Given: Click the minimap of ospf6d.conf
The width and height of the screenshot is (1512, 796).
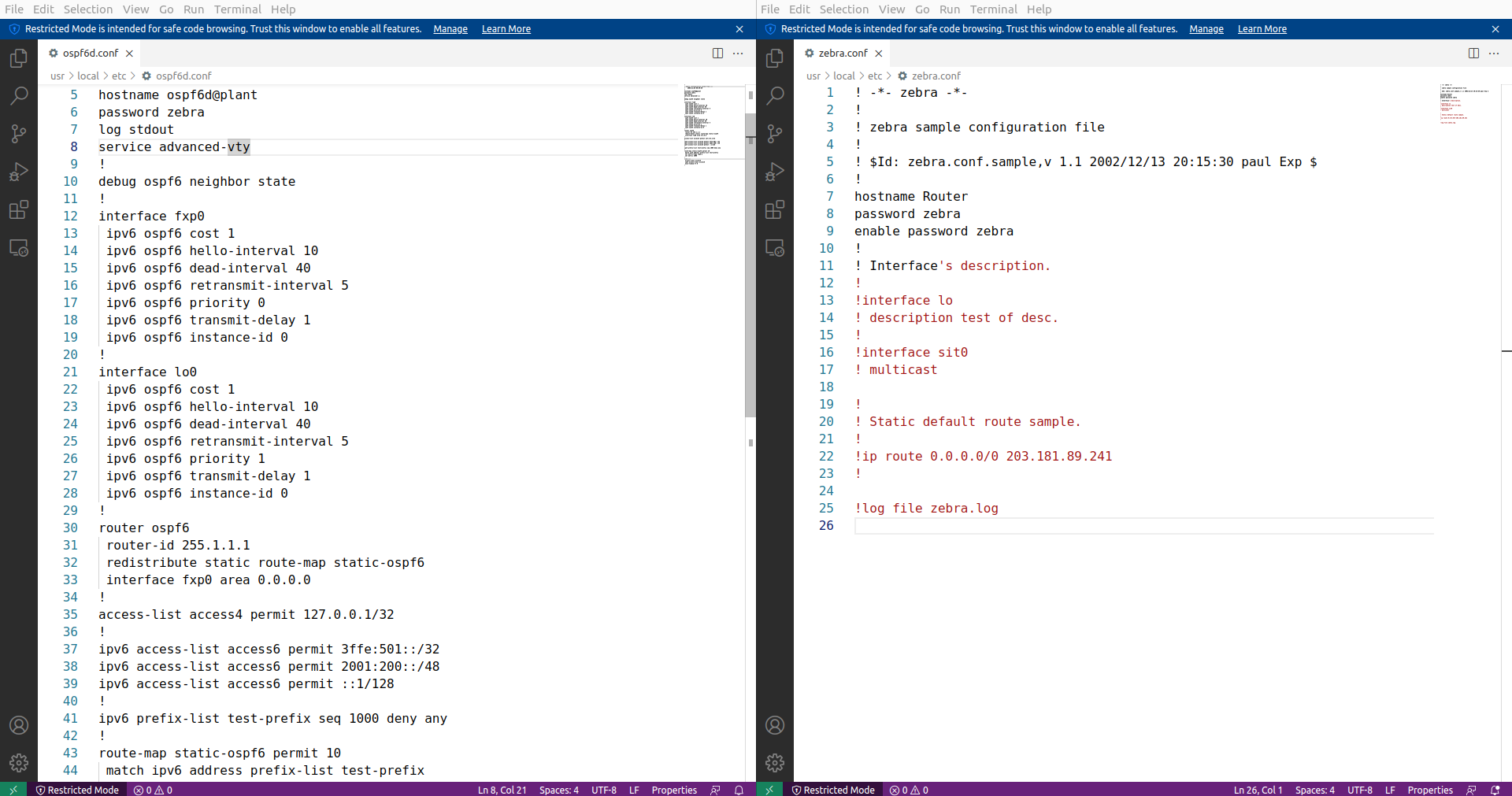Looking at the screenshot, I should click(x=713, y=122).
